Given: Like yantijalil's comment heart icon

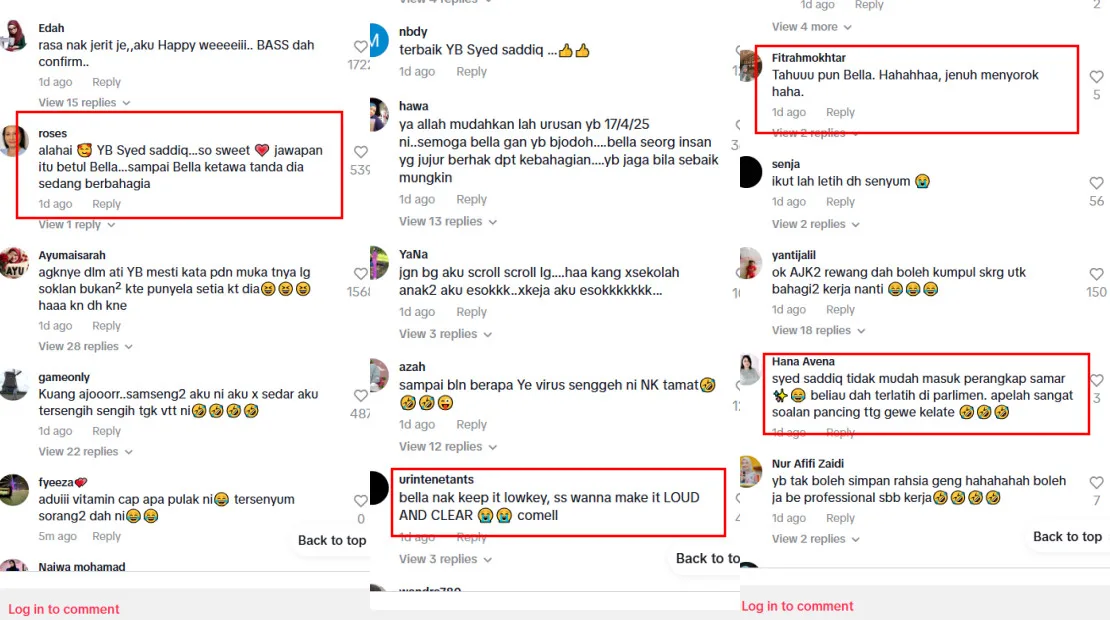Looking at the screenshot, I should pos(1097,274).
